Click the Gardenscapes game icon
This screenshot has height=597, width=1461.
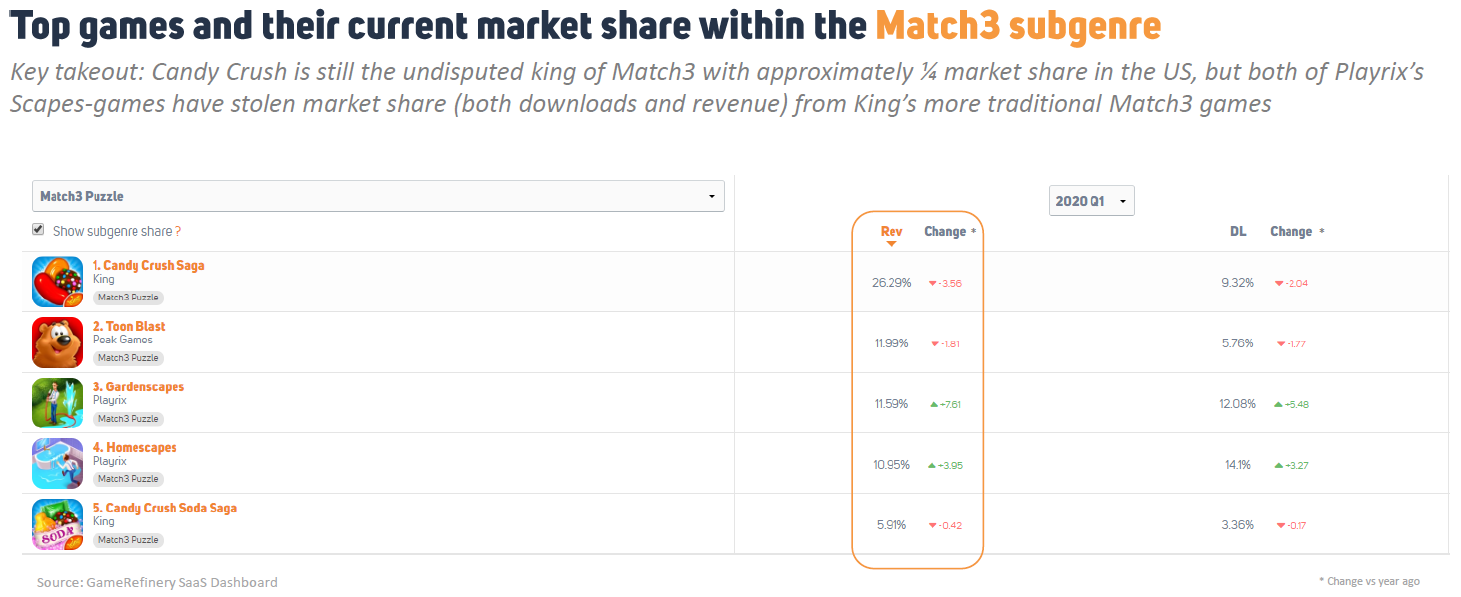click(57, 403)
